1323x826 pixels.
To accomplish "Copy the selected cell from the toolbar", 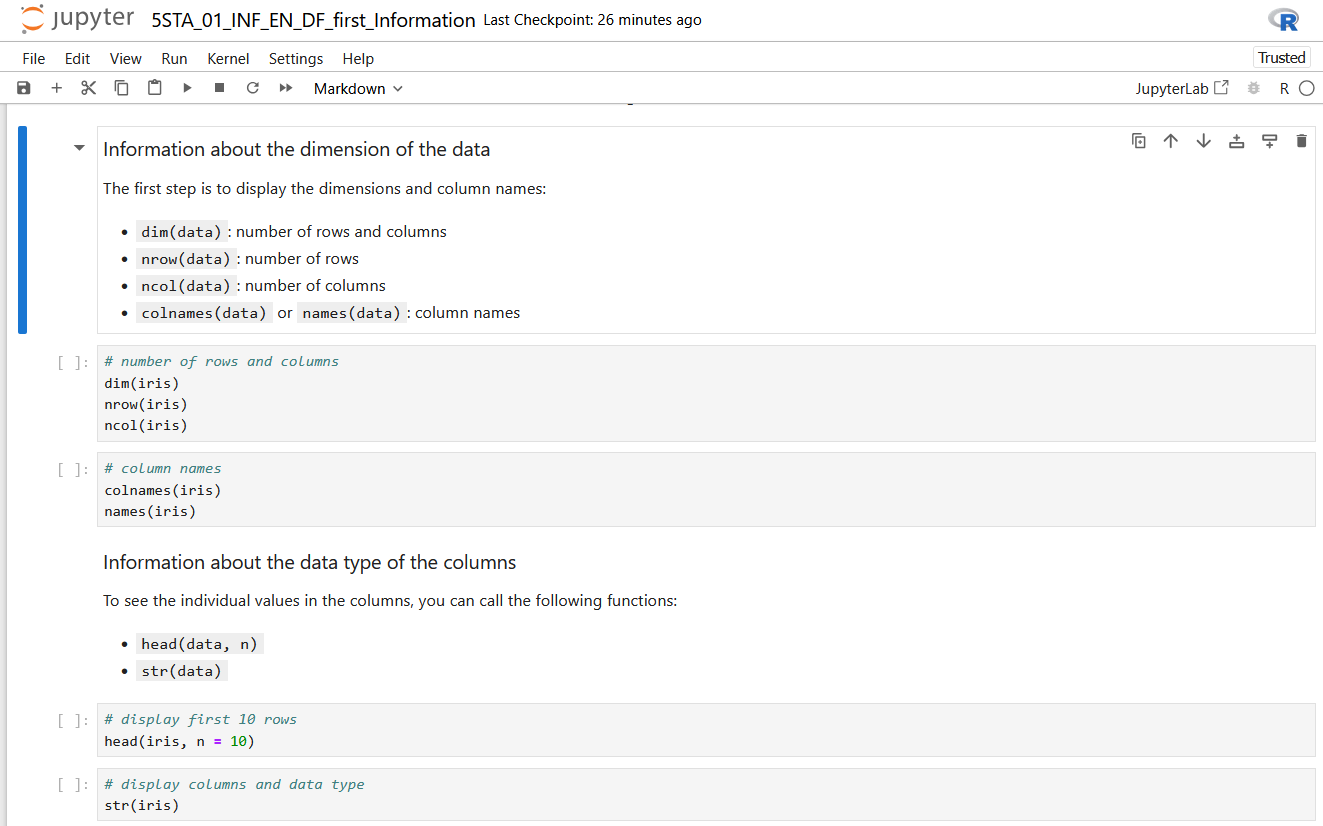I will [x=121, y=88].
